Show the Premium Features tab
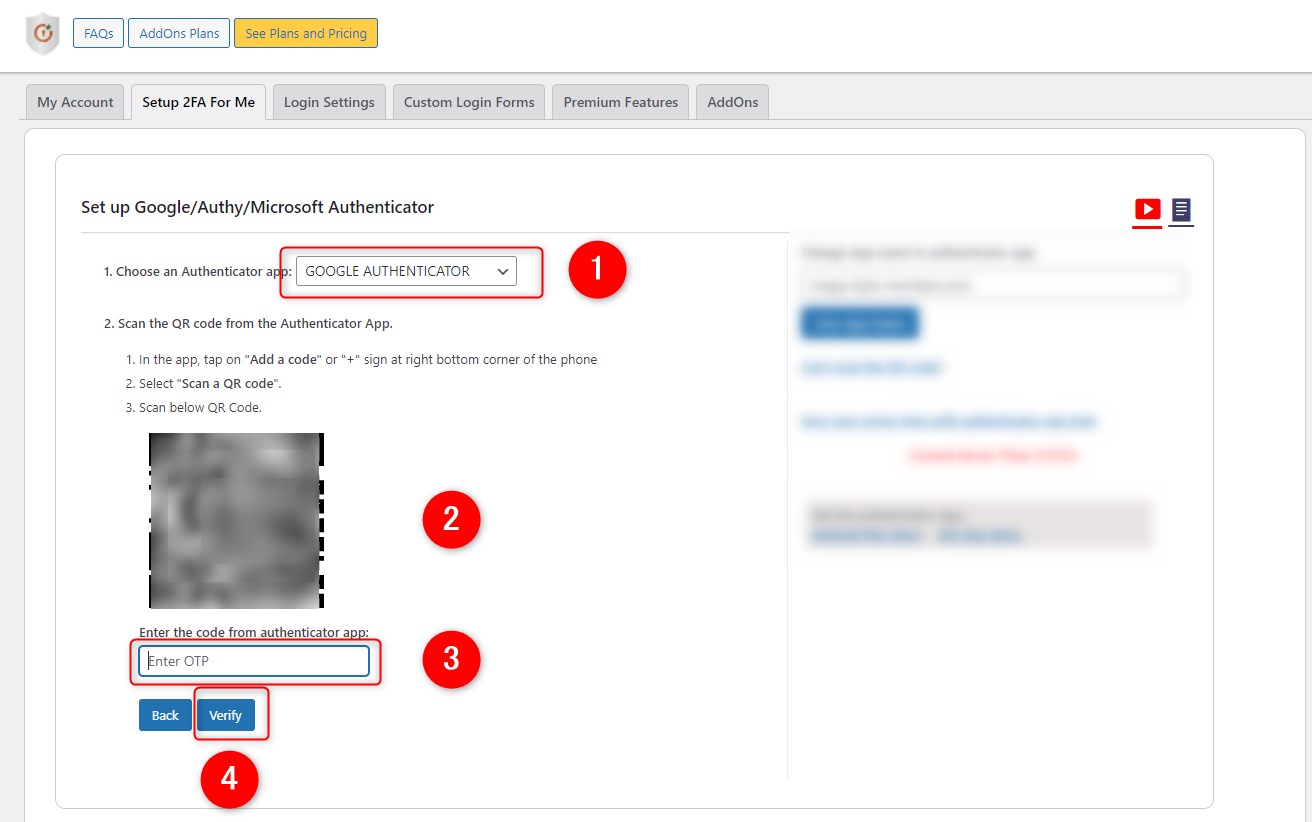This screenshot has height=822, width=1312. (x=621, y=102)
